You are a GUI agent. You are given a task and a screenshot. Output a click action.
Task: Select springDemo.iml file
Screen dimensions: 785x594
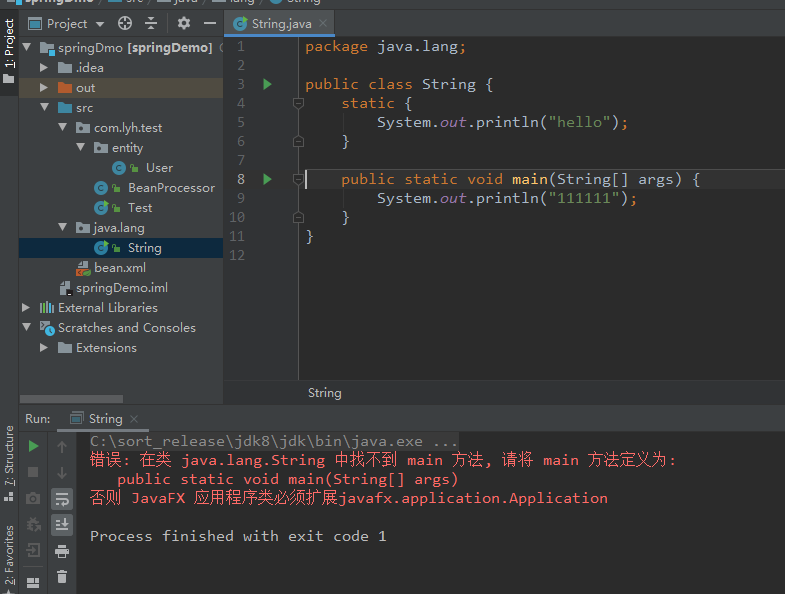[x=122, y=288]
